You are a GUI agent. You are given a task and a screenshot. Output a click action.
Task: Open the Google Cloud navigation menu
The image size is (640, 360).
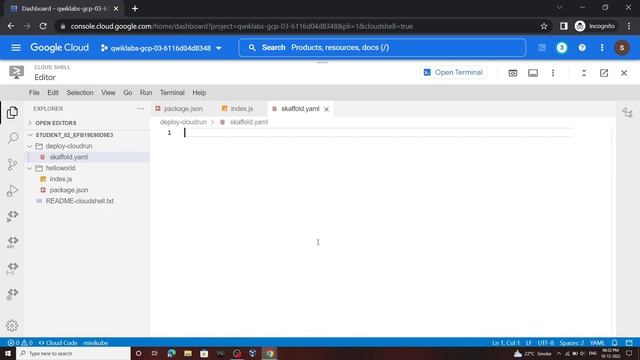click(16, 48)
